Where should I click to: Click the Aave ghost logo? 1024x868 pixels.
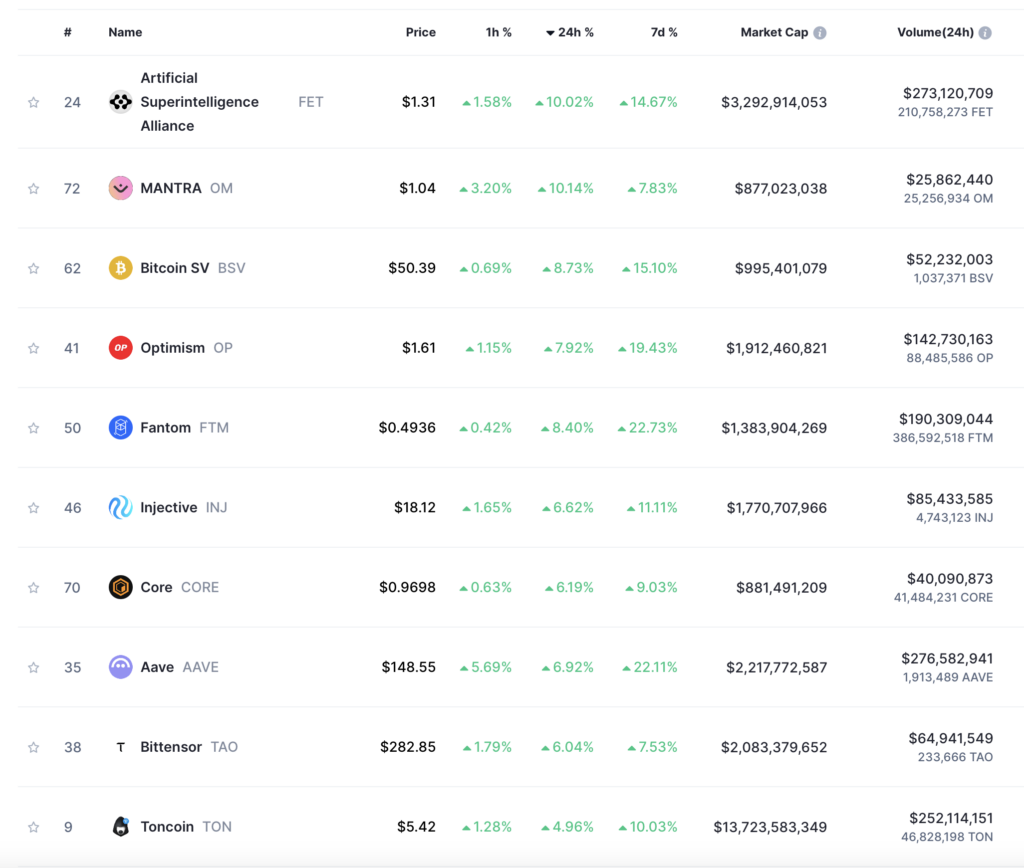[120, 667]
